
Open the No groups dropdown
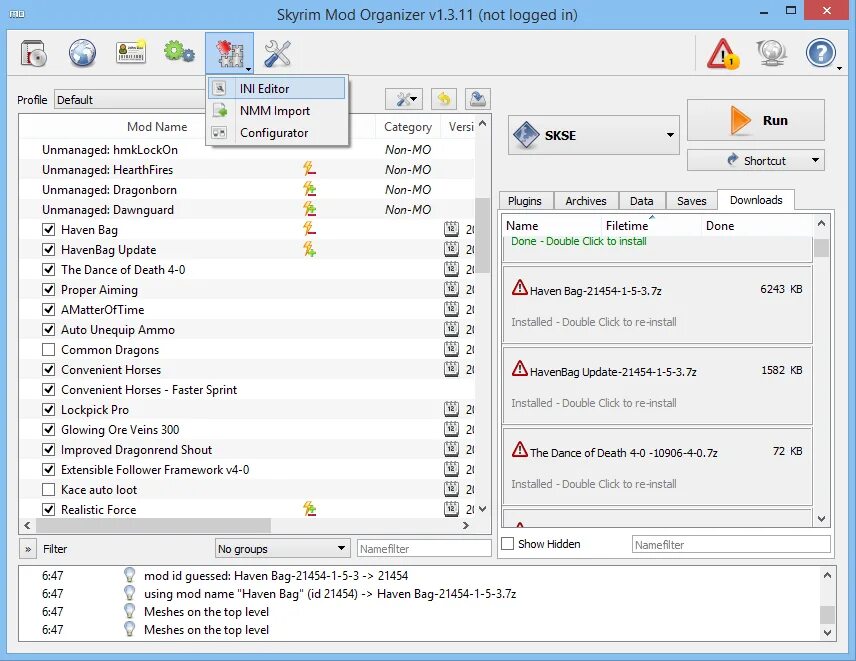point(282,549)
